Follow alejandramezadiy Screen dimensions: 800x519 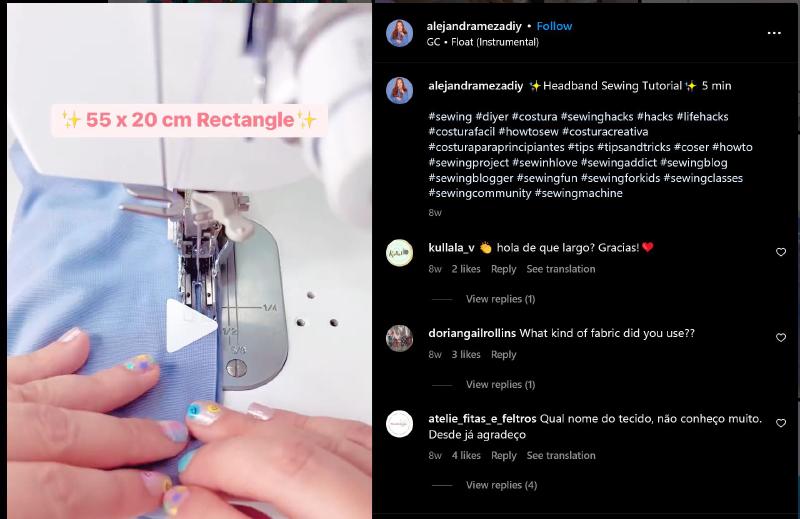pyautogui.click(x=554, y=26)
